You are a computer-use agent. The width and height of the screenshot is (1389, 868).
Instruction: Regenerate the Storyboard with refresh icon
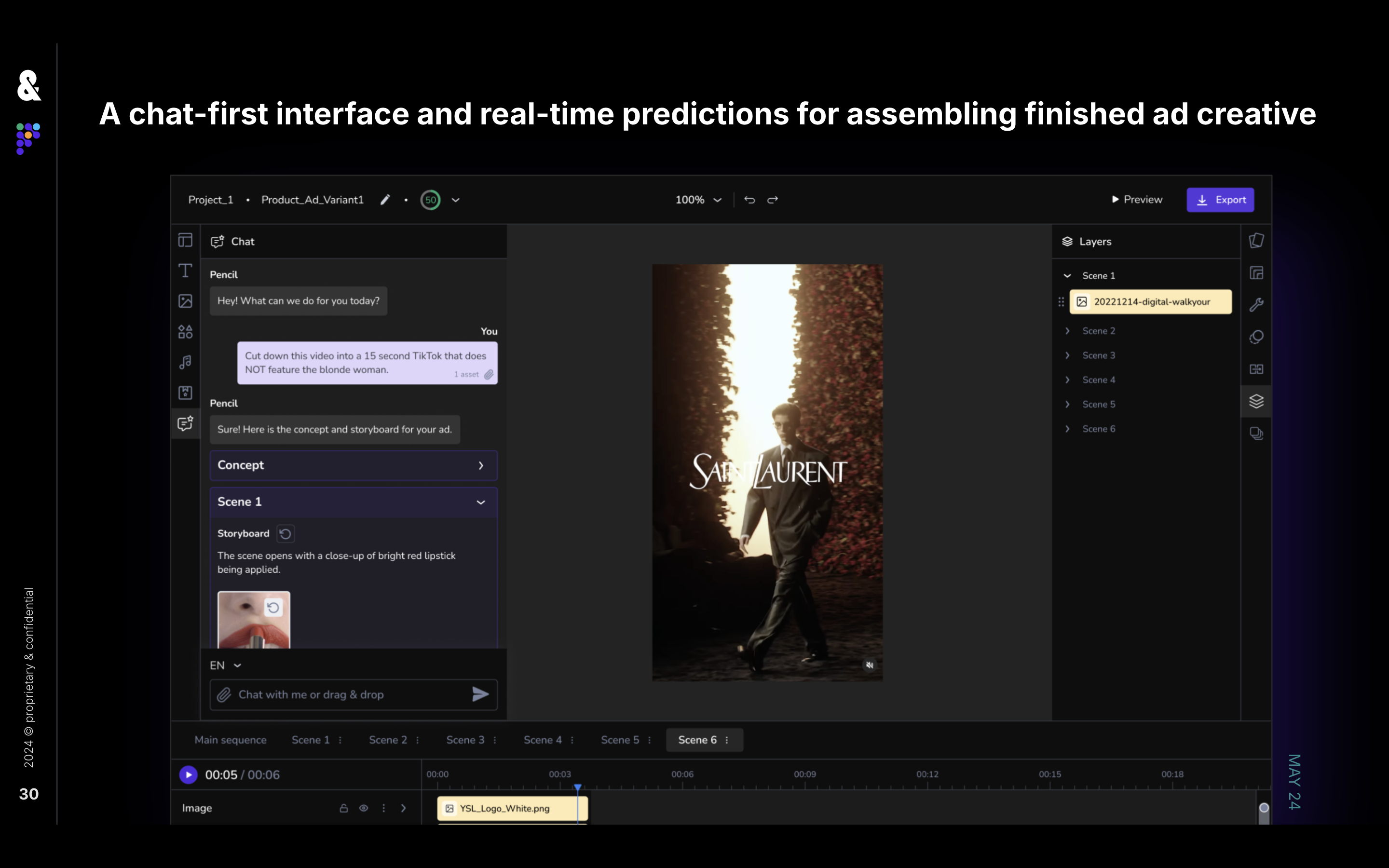(285, 534)
